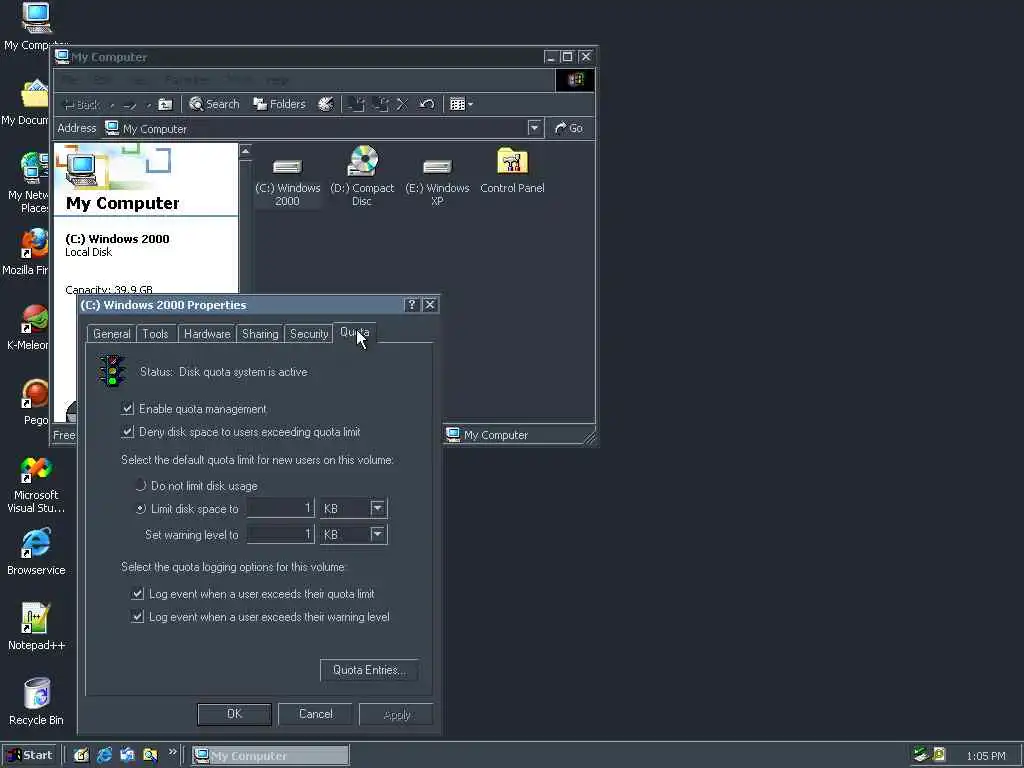
Task: Select Limit disk space to option
Action: click(140, 509)
